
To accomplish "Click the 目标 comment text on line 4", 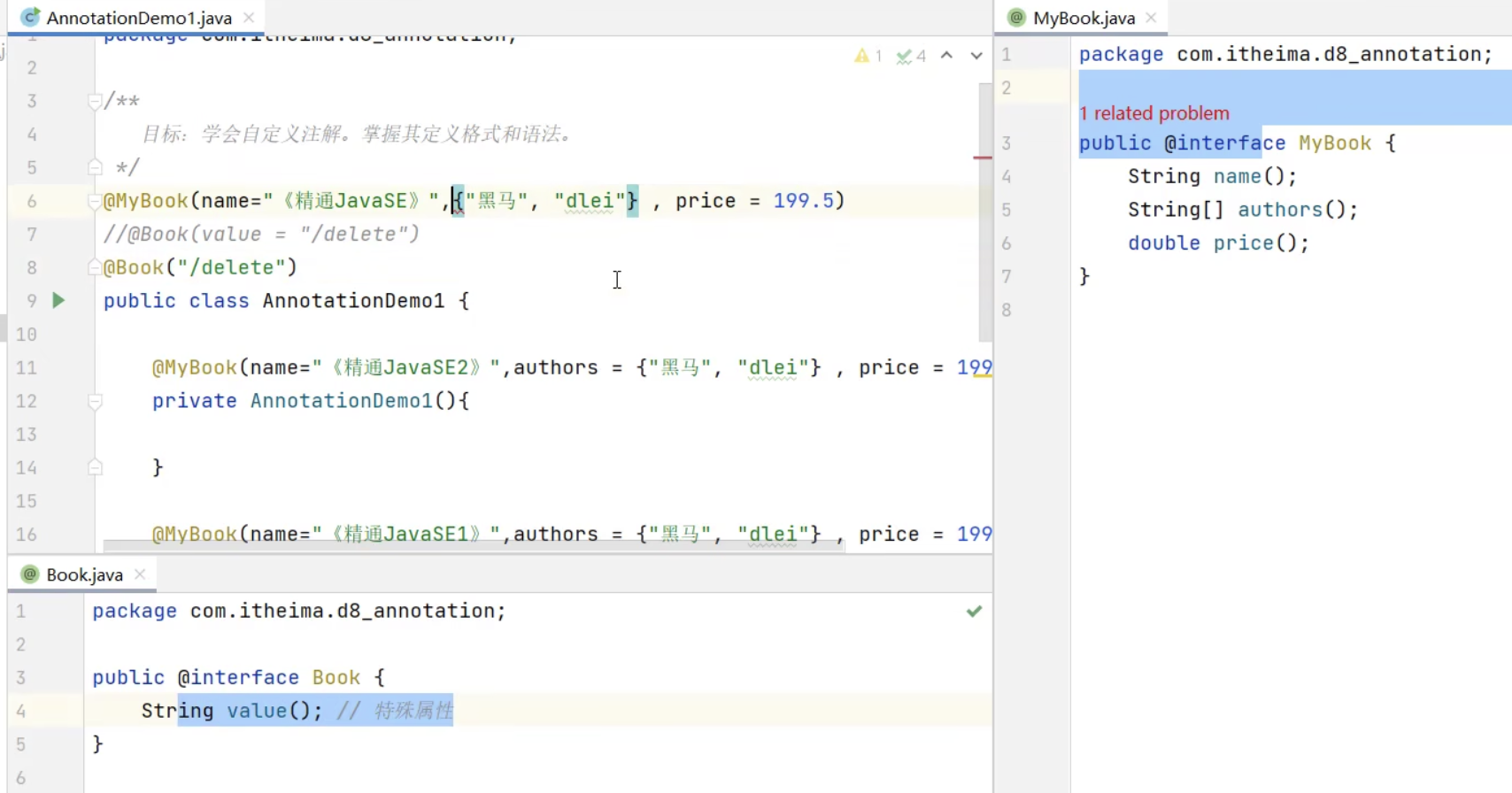I will coord(359,135).
